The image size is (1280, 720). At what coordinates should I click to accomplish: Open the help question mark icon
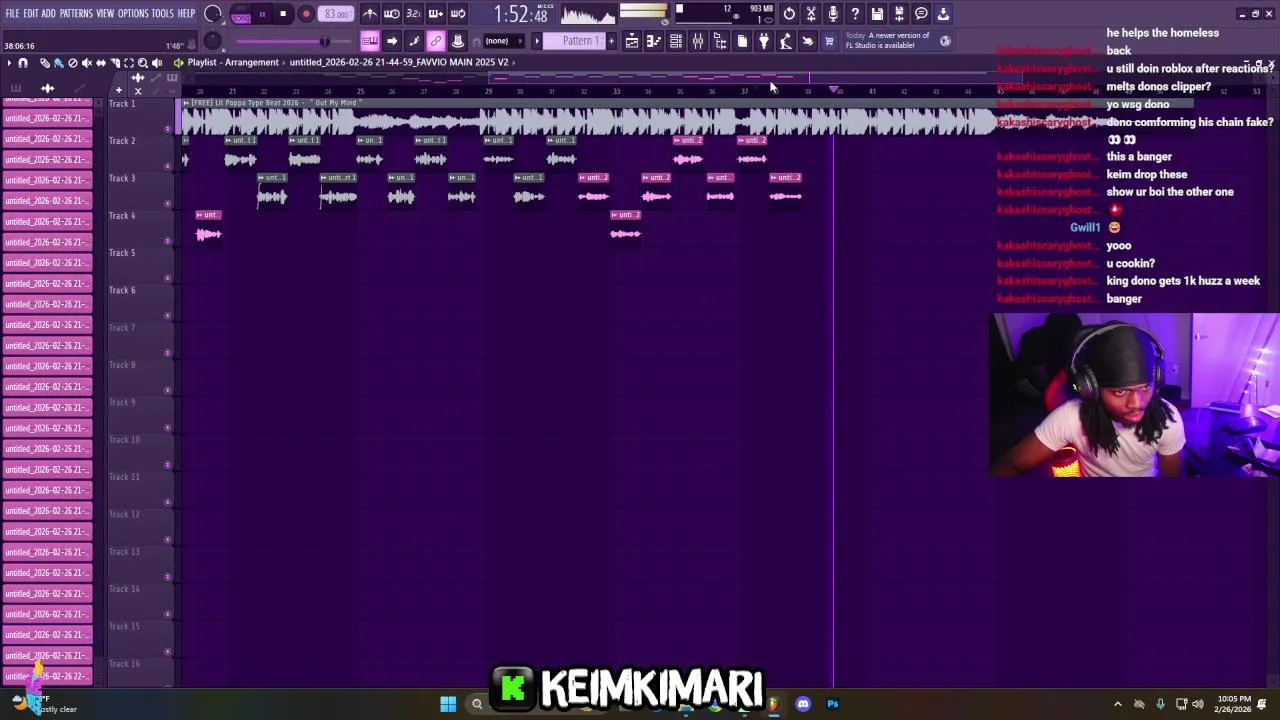click(x=855, y=14)
